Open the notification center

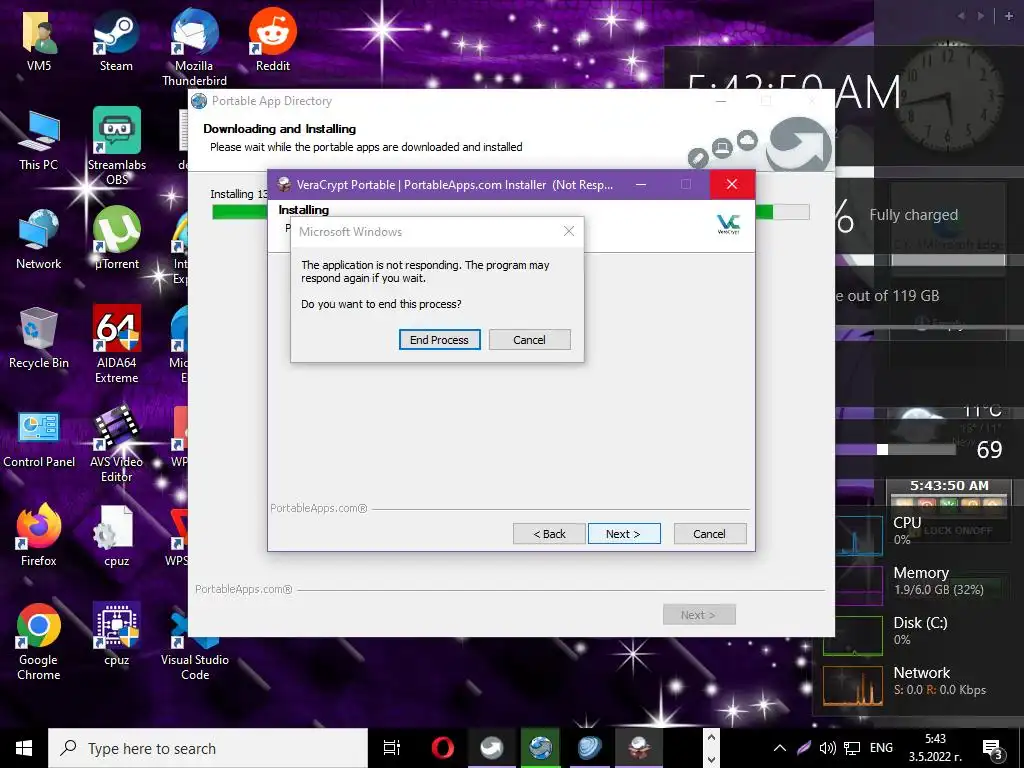click(993, 749)
